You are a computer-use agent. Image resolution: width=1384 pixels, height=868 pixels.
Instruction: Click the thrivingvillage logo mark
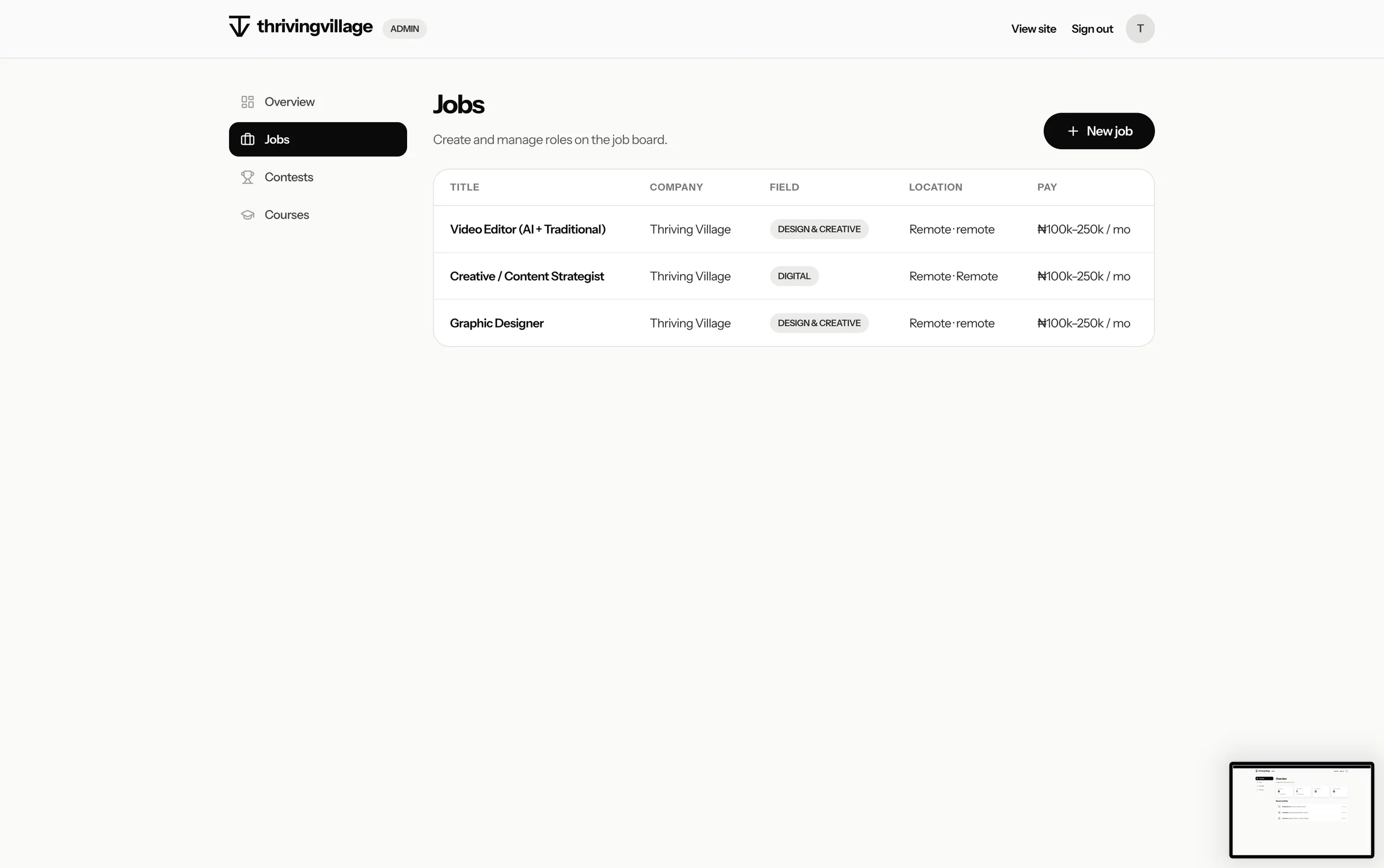239,27
